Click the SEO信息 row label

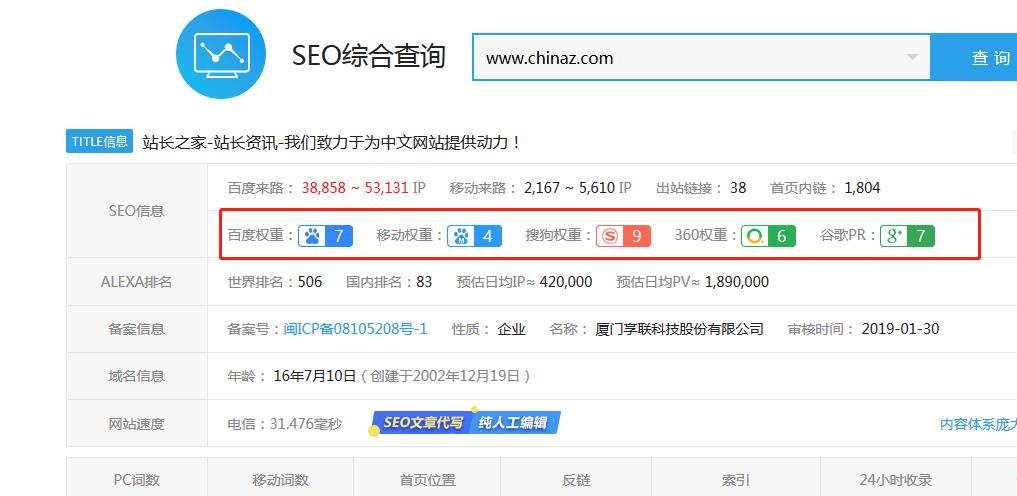point(137,211)
